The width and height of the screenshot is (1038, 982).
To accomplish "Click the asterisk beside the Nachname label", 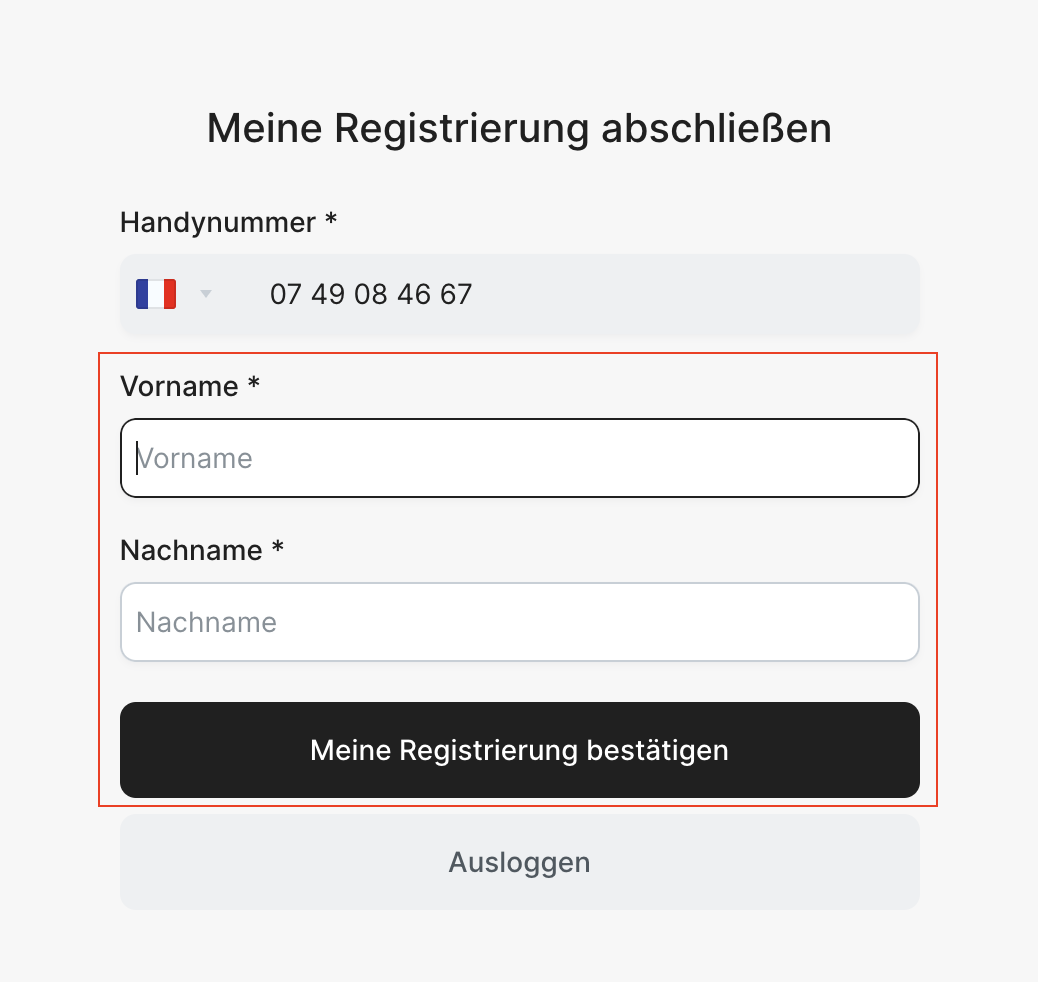I will [278, 547].
